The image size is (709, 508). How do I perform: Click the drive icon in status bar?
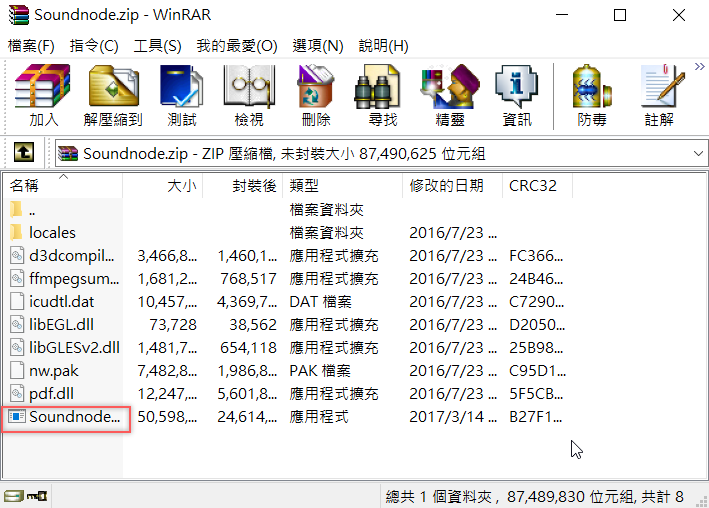(x=14, y=496)
